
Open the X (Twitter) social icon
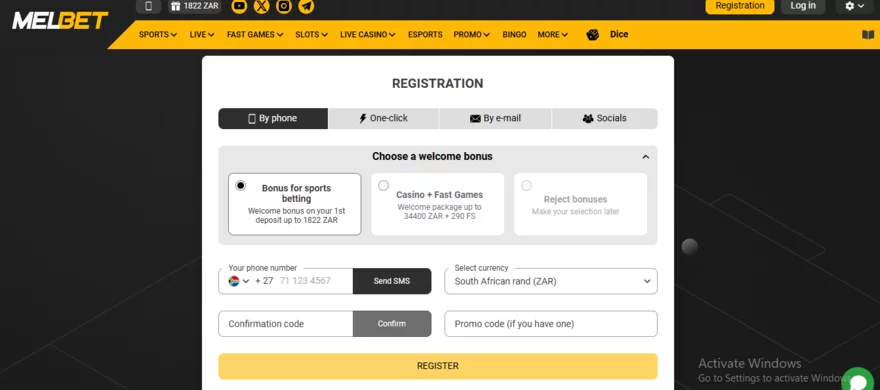pyautogui.click(x=262, y=6)
